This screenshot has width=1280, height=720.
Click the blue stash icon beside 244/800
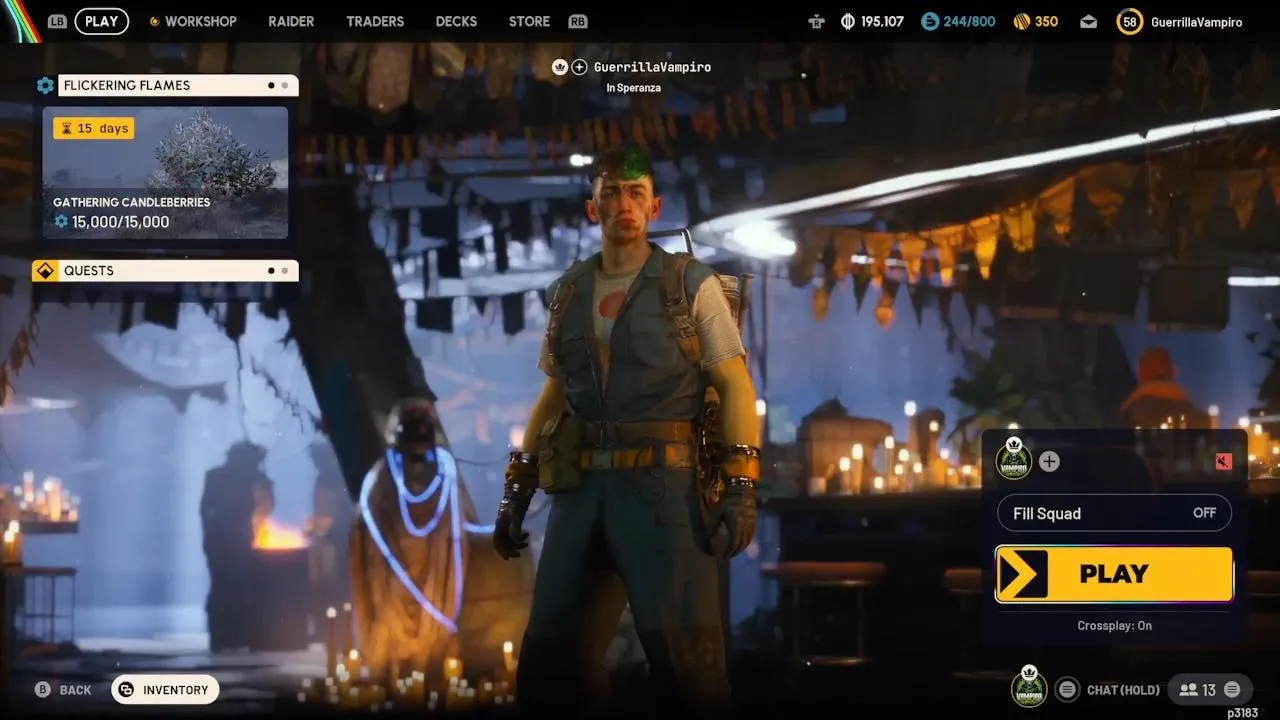[930, 21]
